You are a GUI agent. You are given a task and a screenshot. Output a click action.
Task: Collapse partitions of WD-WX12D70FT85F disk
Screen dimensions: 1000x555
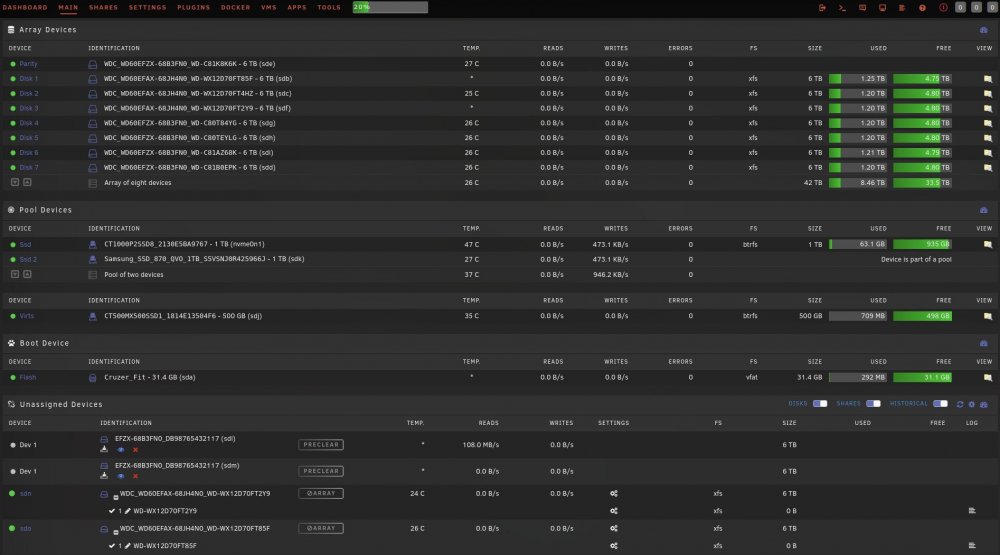pyautogui.click(x=115, y=531)
